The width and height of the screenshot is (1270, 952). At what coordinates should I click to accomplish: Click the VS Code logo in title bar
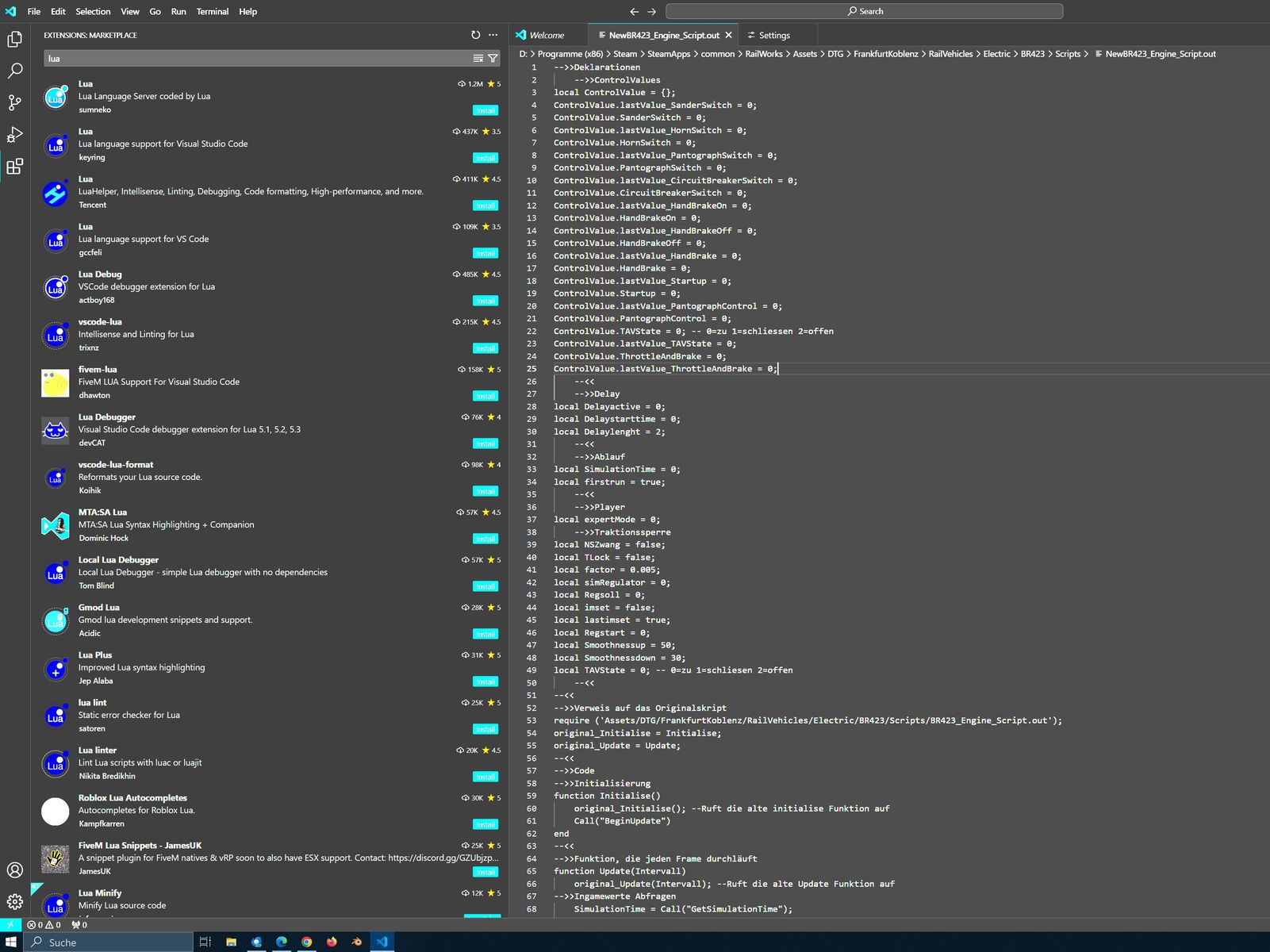pyautogui.click(x=10, y=11)
